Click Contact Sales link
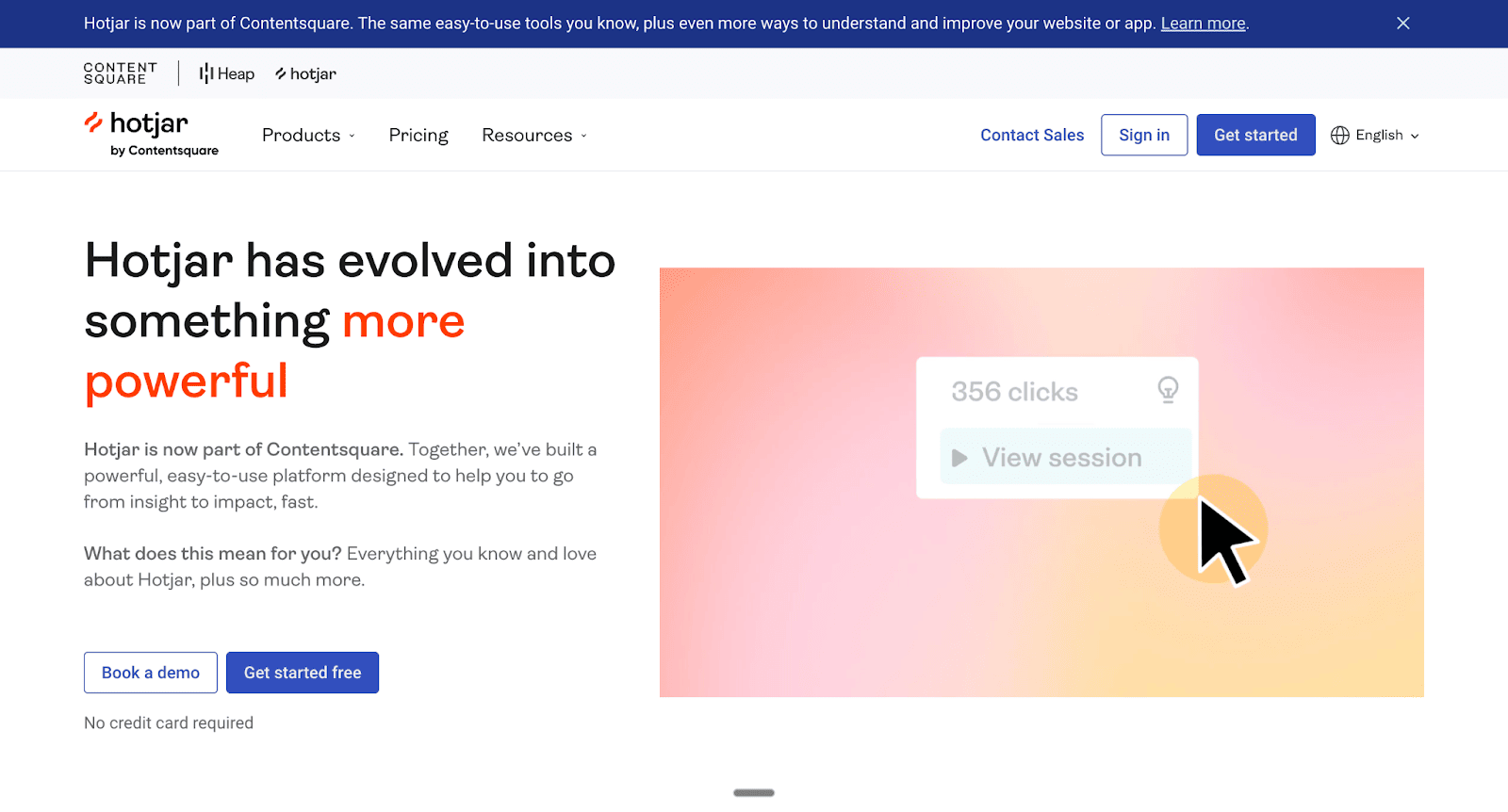1508x812 pixels. (1032, 136)
